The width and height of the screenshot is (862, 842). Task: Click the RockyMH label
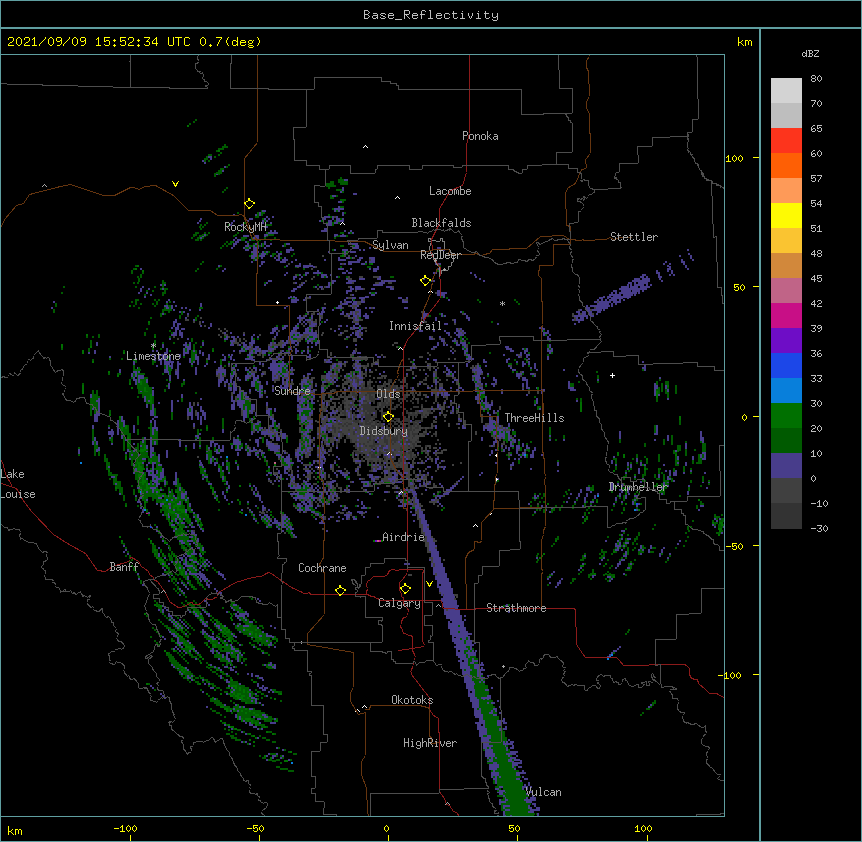click(x=245, y=226)
